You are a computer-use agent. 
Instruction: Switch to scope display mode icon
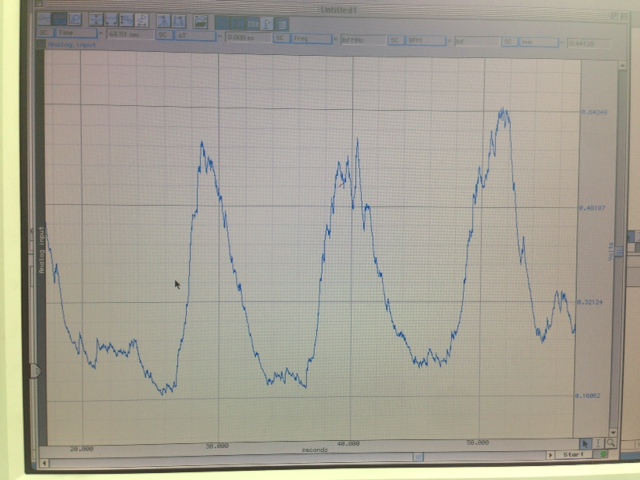(x=61, y=19)
